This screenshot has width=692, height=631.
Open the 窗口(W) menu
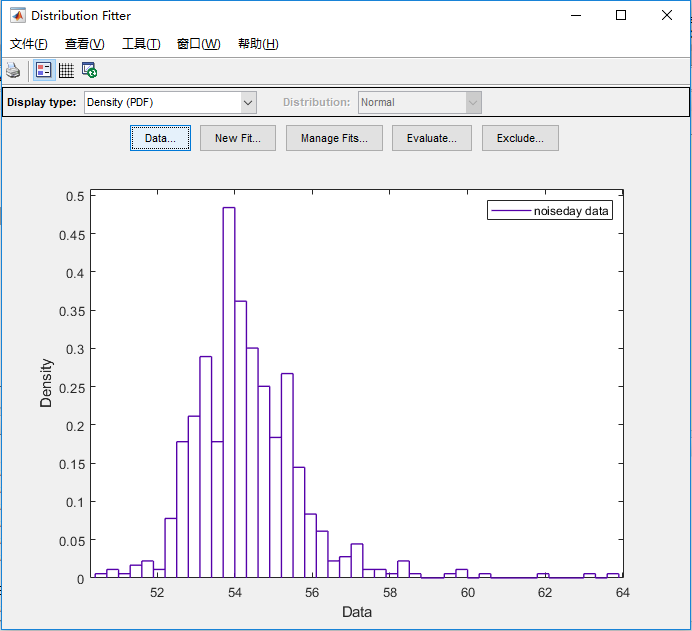[199, 44]
